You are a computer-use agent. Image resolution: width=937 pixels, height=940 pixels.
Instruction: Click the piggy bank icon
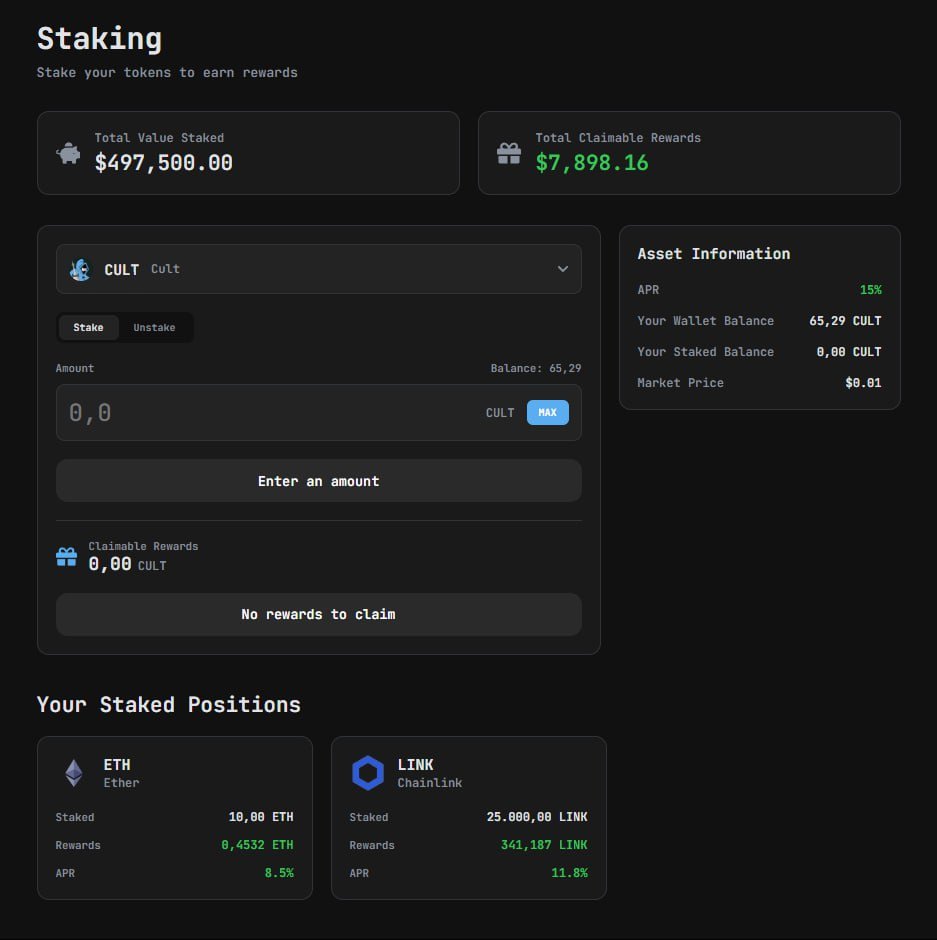point(68,153)
